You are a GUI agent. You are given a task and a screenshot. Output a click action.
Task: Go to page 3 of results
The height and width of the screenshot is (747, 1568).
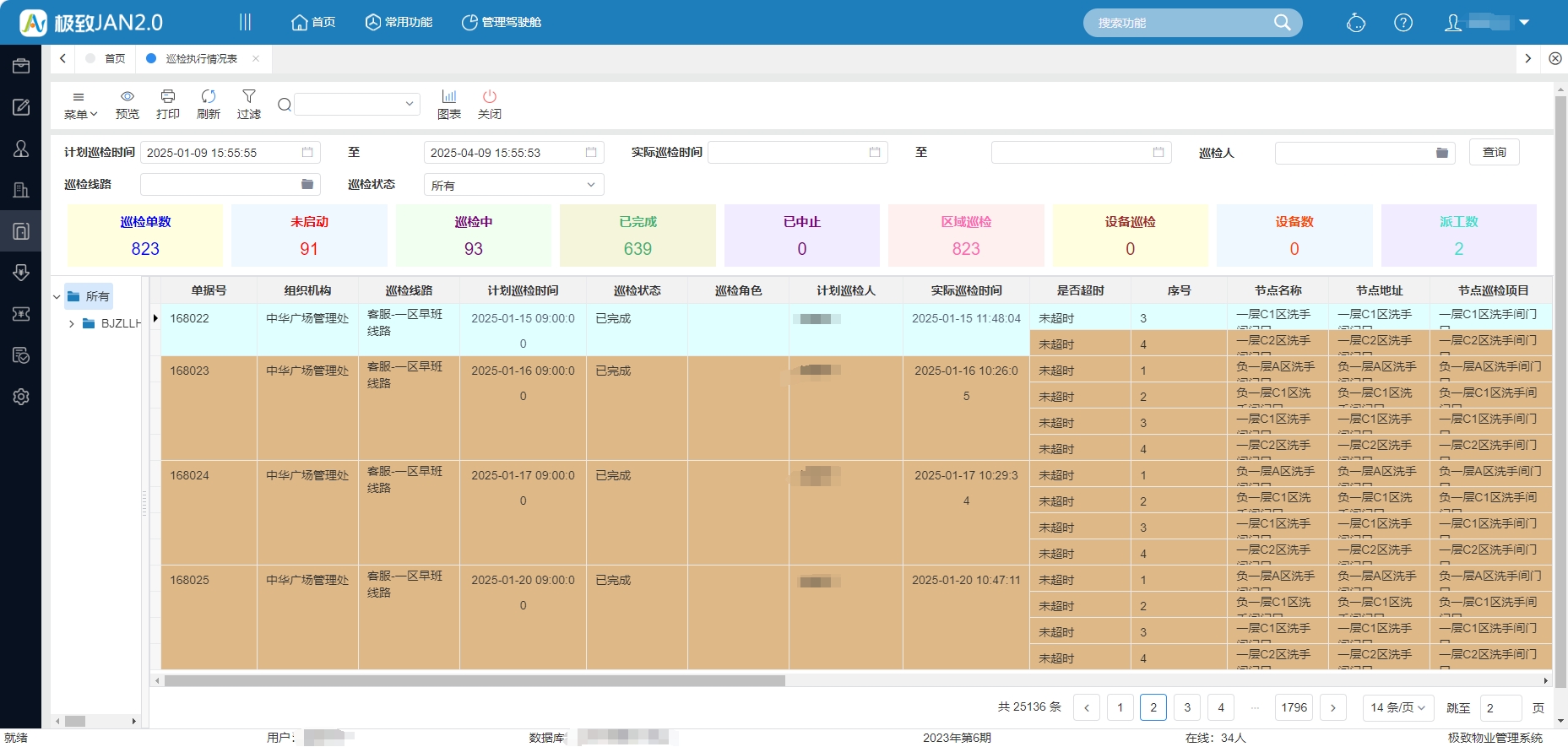(x=1186, y=707)
